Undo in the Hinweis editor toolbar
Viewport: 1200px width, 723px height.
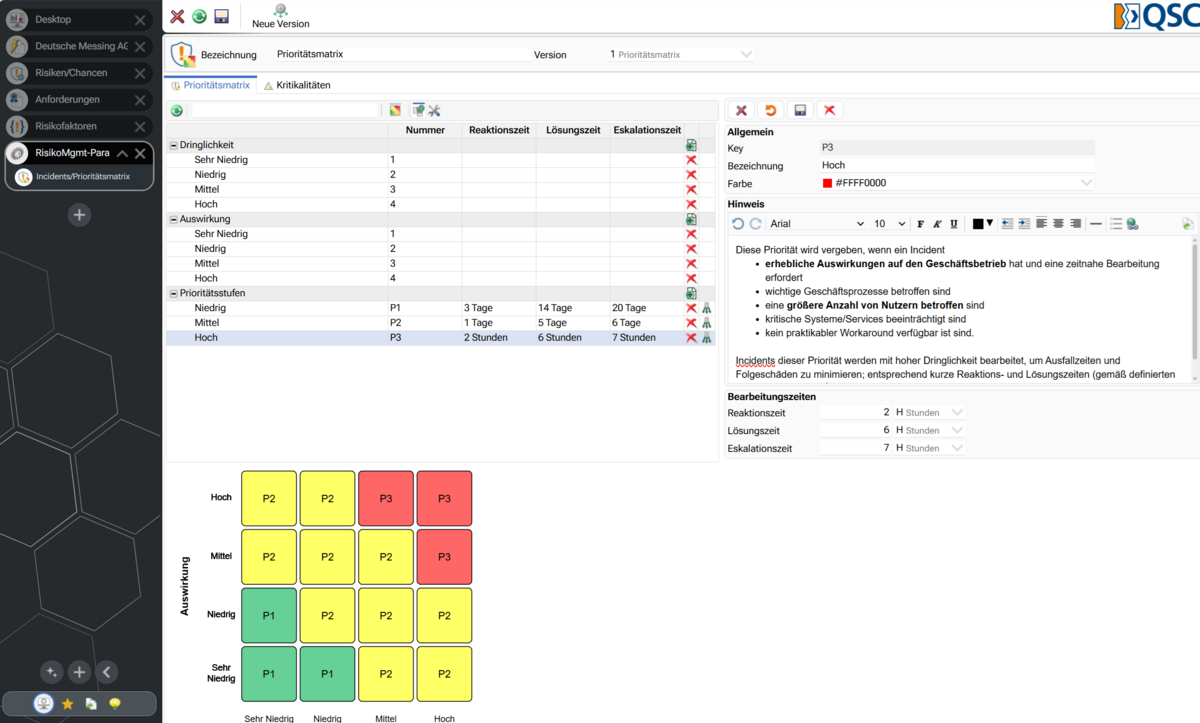pos(738,224)
